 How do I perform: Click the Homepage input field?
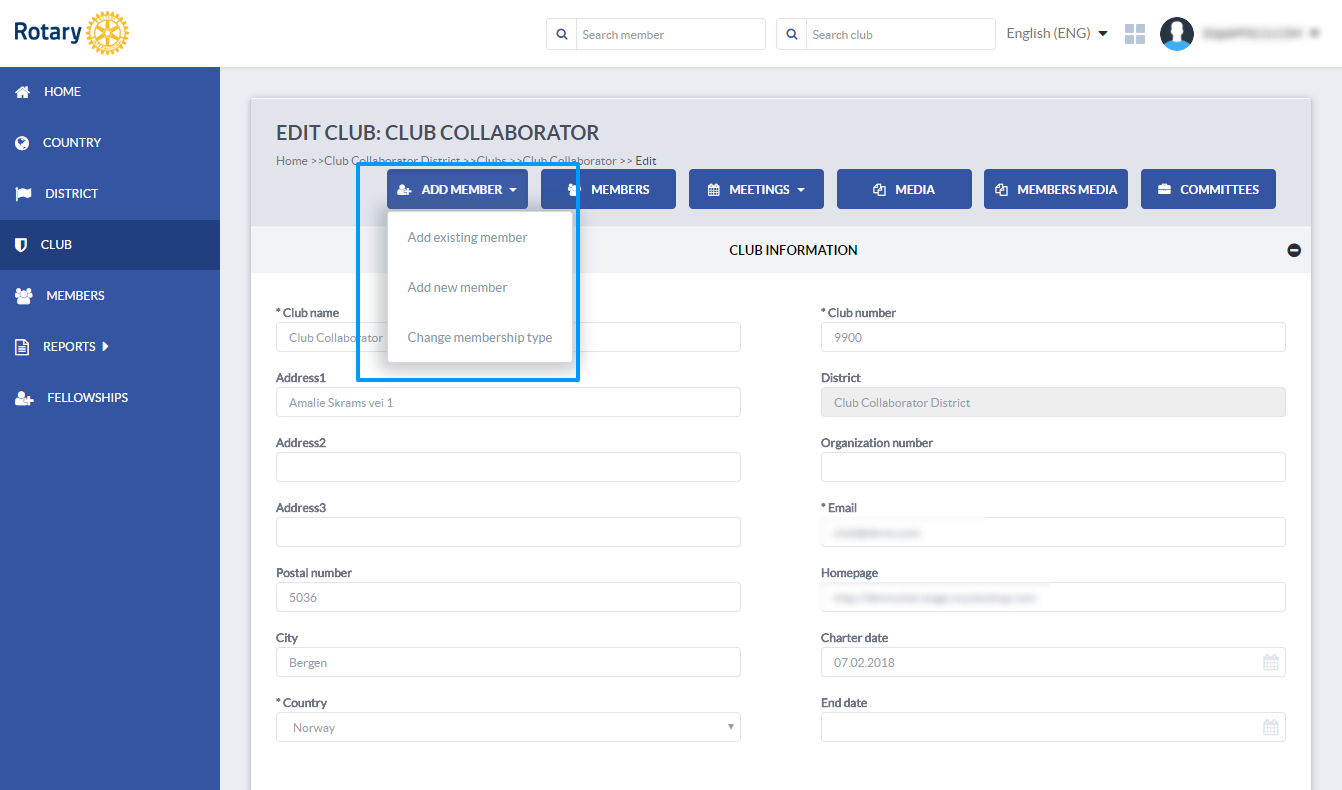(x=1053, y=597)
